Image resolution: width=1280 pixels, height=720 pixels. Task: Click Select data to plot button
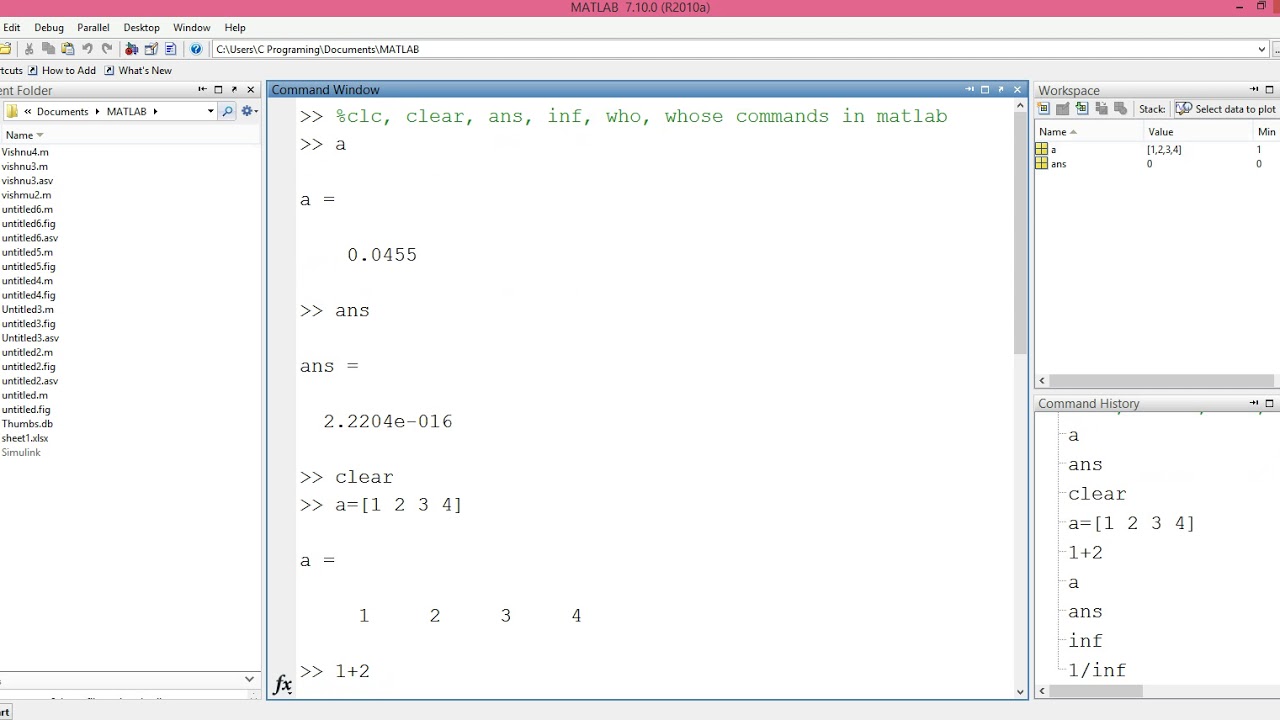1226,109
